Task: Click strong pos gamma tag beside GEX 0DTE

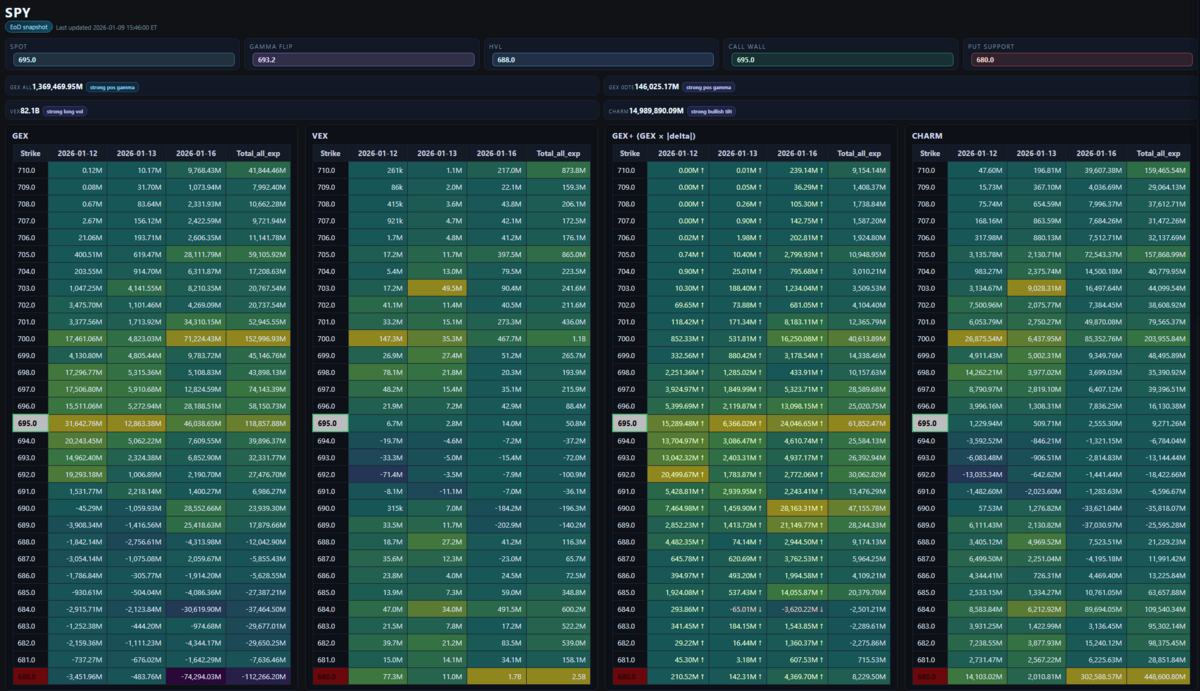Action: [x=708, y=87]
